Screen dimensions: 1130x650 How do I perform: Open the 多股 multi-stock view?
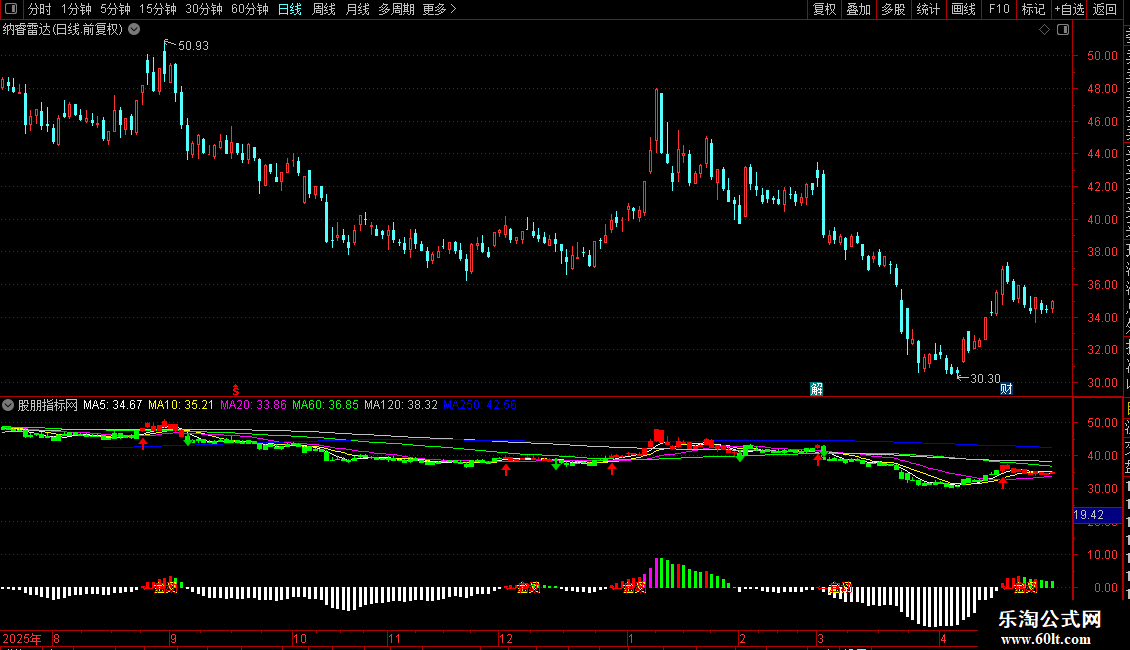tap(894, 9)
